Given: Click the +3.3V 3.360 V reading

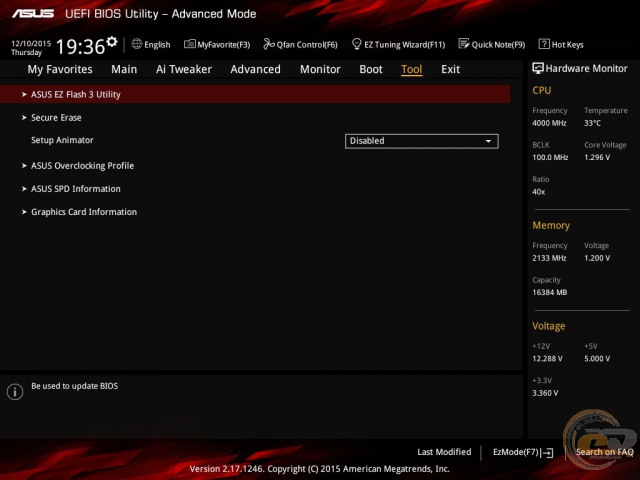Looking at the screenshot, I should pos(545,393).
